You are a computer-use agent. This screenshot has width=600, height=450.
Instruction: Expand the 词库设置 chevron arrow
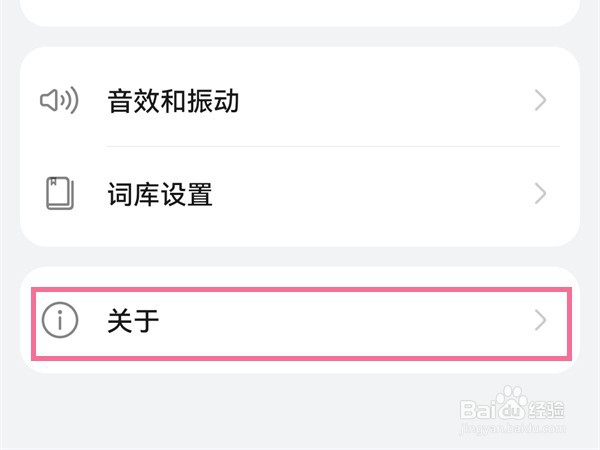point(541,193)
